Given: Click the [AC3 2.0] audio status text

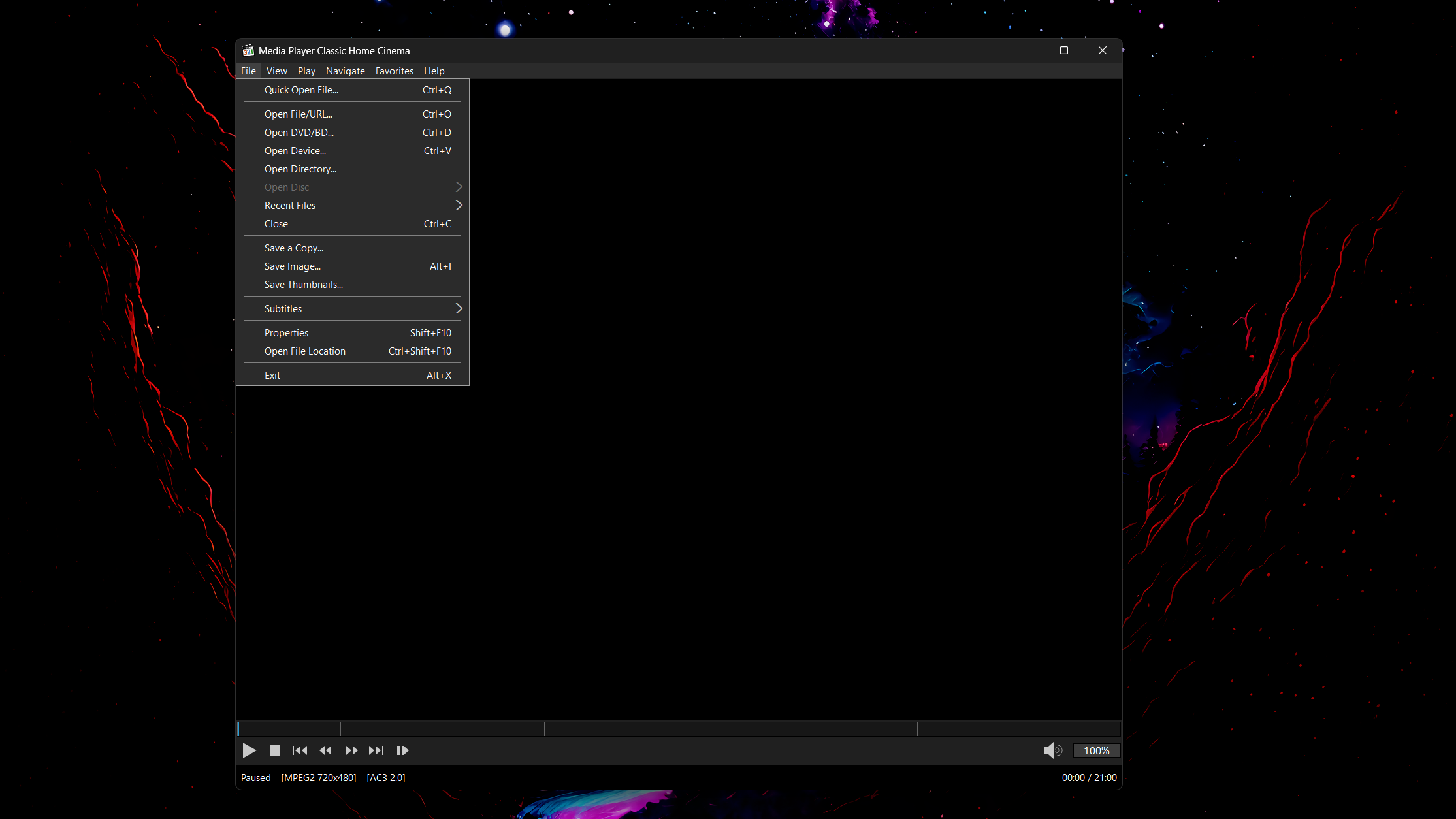Looking at the screenshot, I should pyautogui.click(x=386, y=777).
